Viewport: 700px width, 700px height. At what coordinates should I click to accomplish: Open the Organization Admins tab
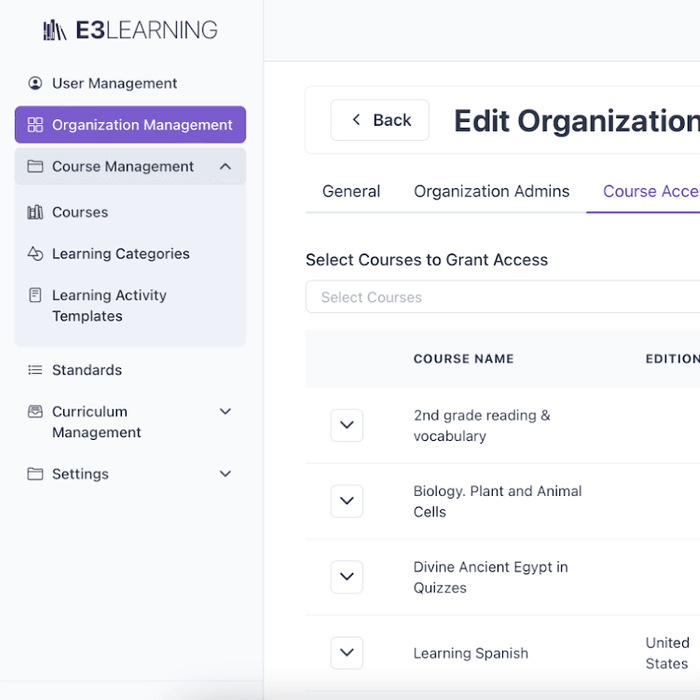coord(492,191)
